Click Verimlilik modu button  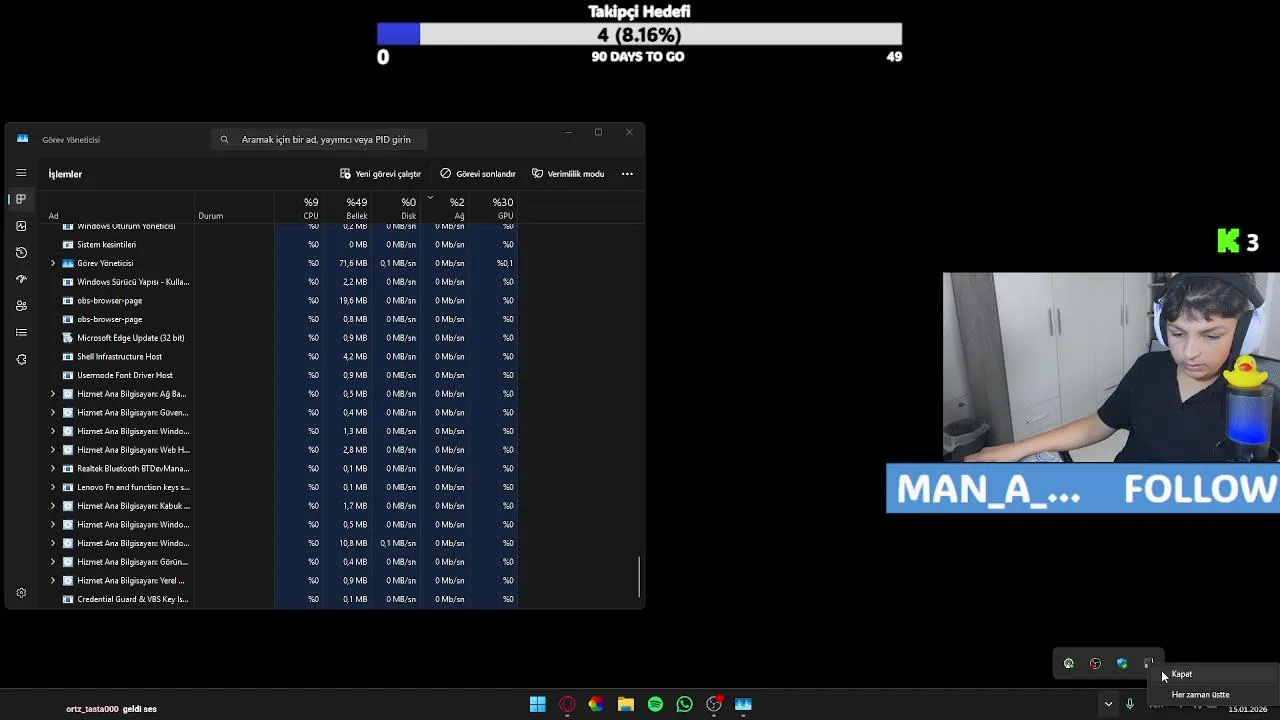(568, 174)
